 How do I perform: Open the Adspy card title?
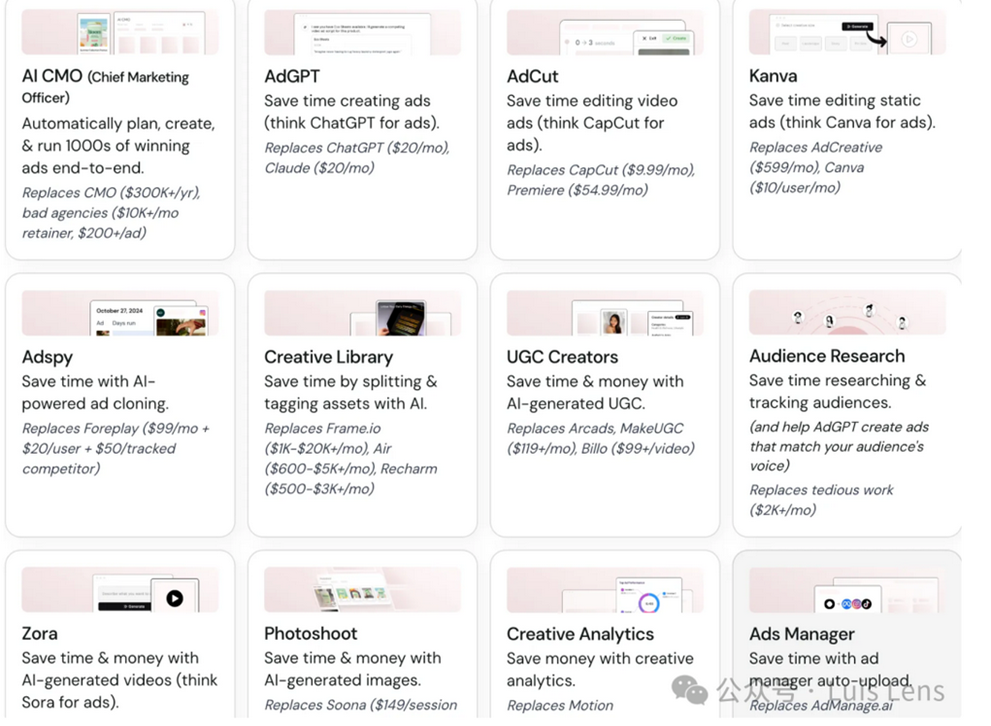click(x=47, y=357)
